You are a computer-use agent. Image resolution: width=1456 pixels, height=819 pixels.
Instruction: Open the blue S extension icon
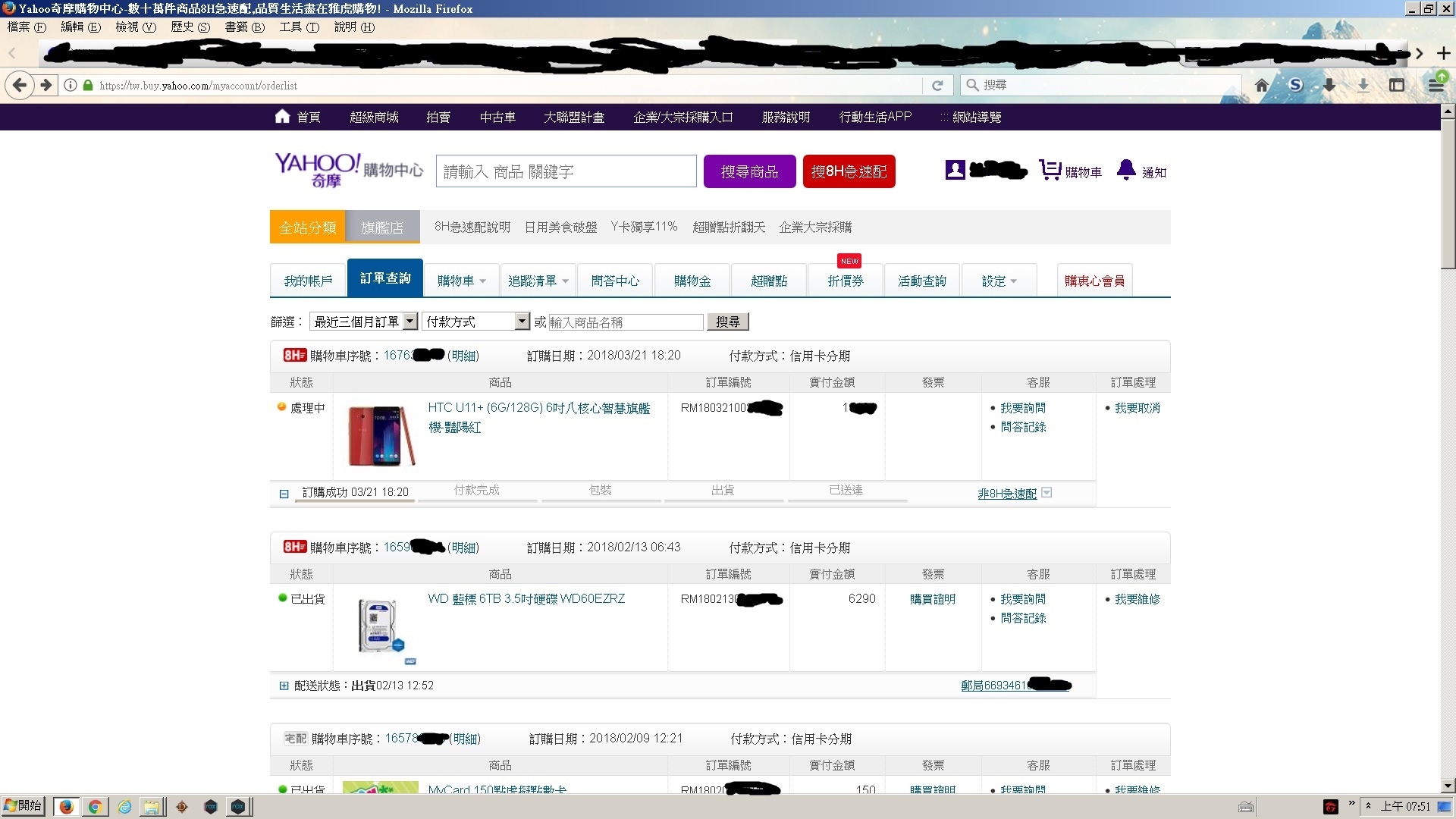pyautogui.click(x=1296, y=85)
